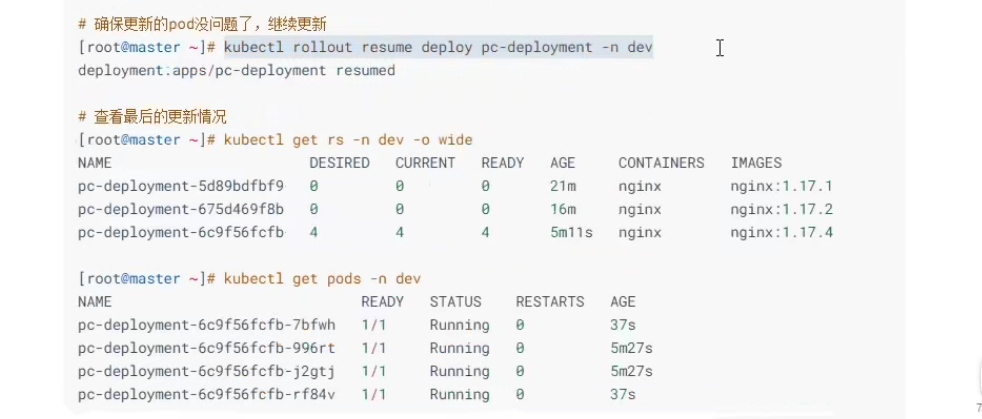Click the 'kubectl get rs -n dev -o wide' command
The image size is (982, 419).
click(x=348, y=140)
